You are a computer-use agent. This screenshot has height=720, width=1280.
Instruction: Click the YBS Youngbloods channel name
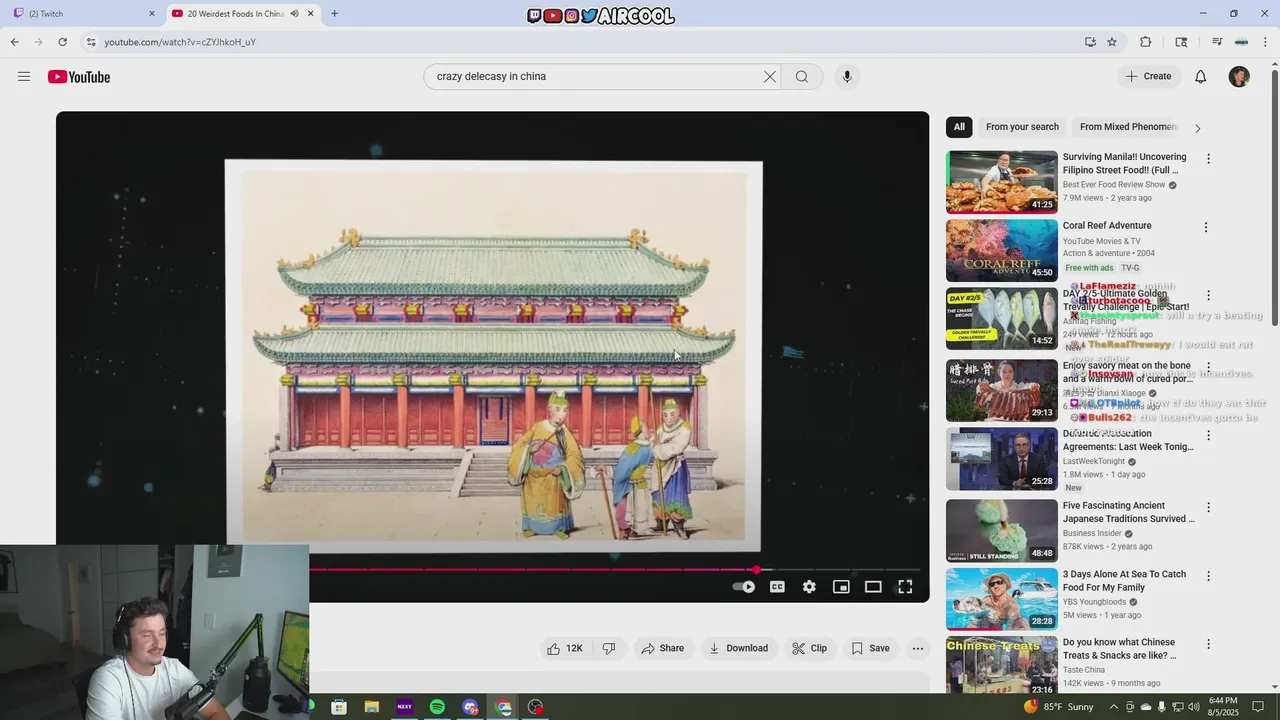point(1094,602)
